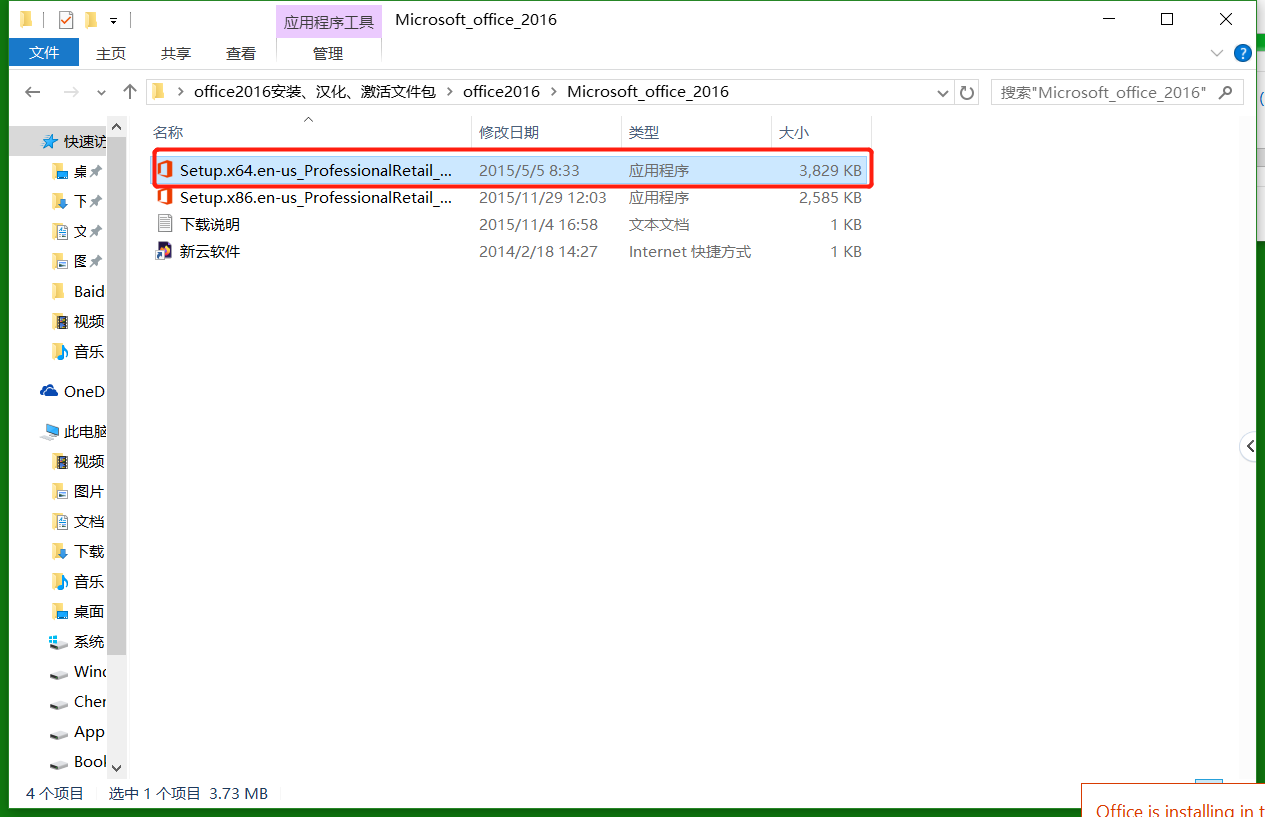The height and width of the screenshot is (817, 1265).
Task: Refresh the current folder view
Action: [967, 92]
